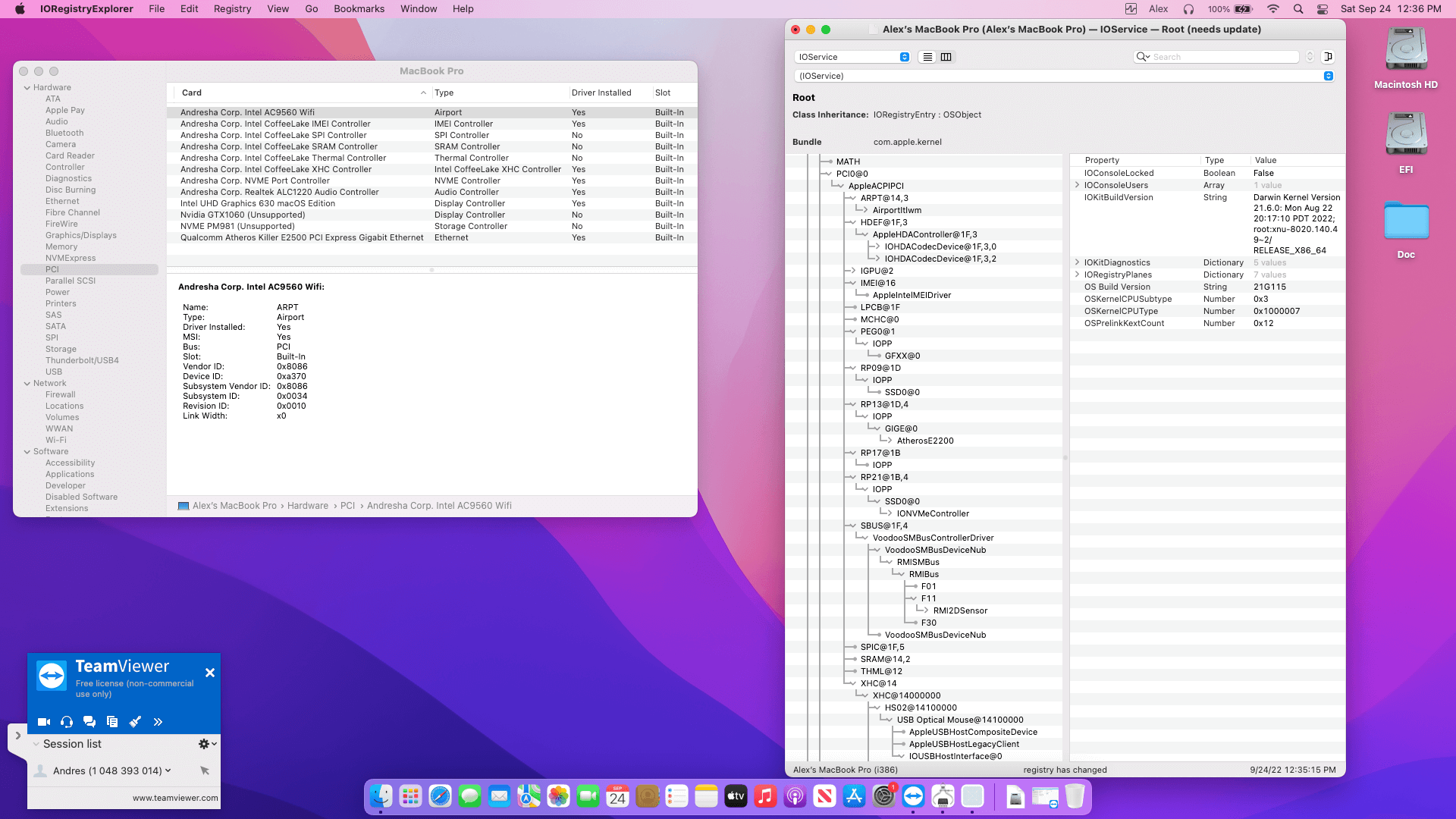The width and height of the screenshot is (1456, 819).
Task: Open TeamViewer chat bubbles icon
Action: pyautogui.click(x=89, y=722)
